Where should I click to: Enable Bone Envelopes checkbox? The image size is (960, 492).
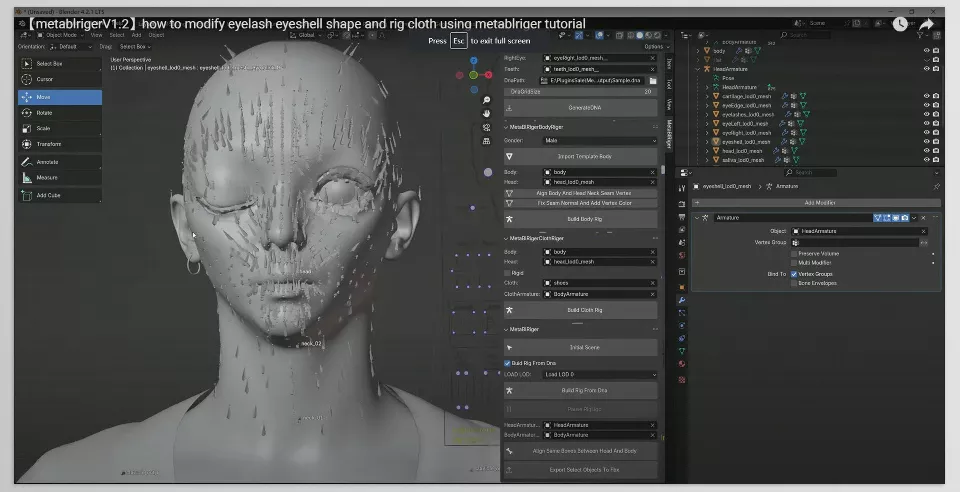tap(794, 283)
